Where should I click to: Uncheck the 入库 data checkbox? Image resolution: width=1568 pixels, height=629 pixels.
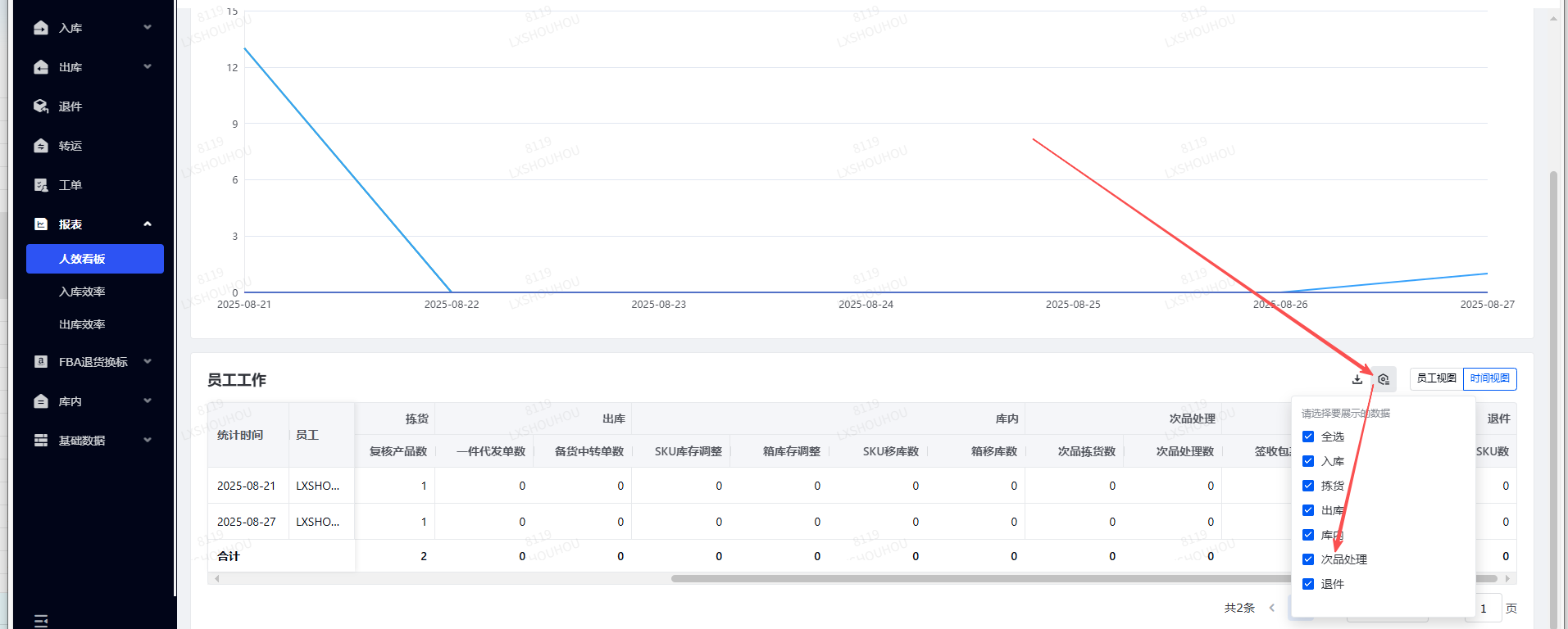1308,461
